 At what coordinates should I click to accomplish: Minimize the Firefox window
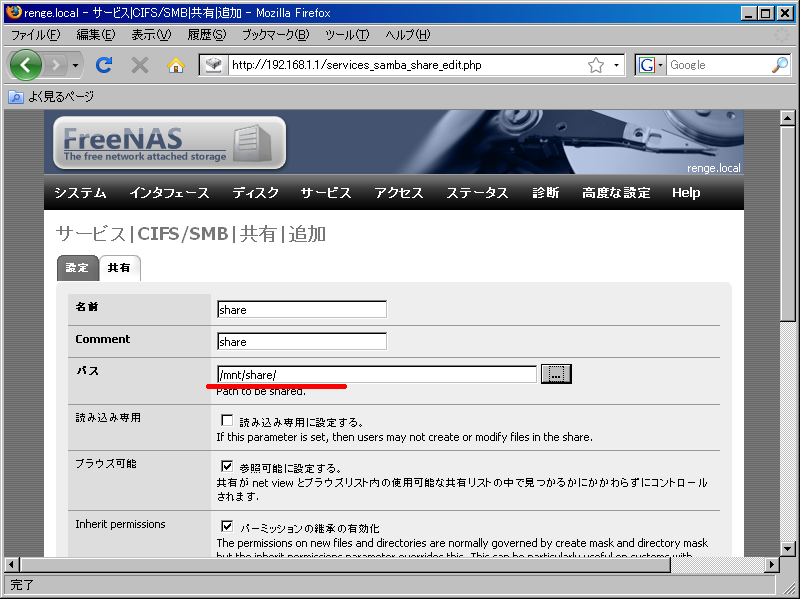click(748, 13)
